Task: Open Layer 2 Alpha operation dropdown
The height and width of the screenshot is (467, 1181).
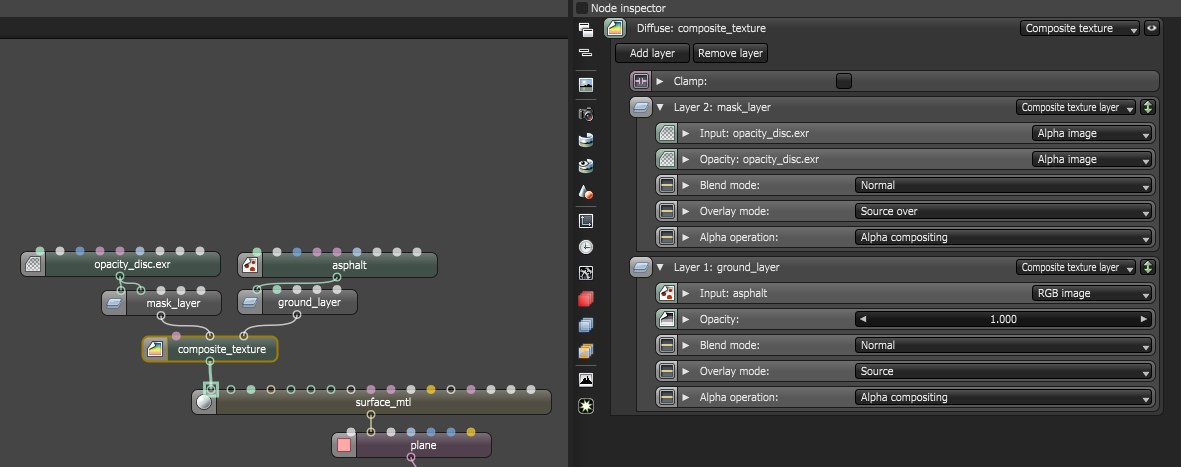Action: [x=1003, y=237]
